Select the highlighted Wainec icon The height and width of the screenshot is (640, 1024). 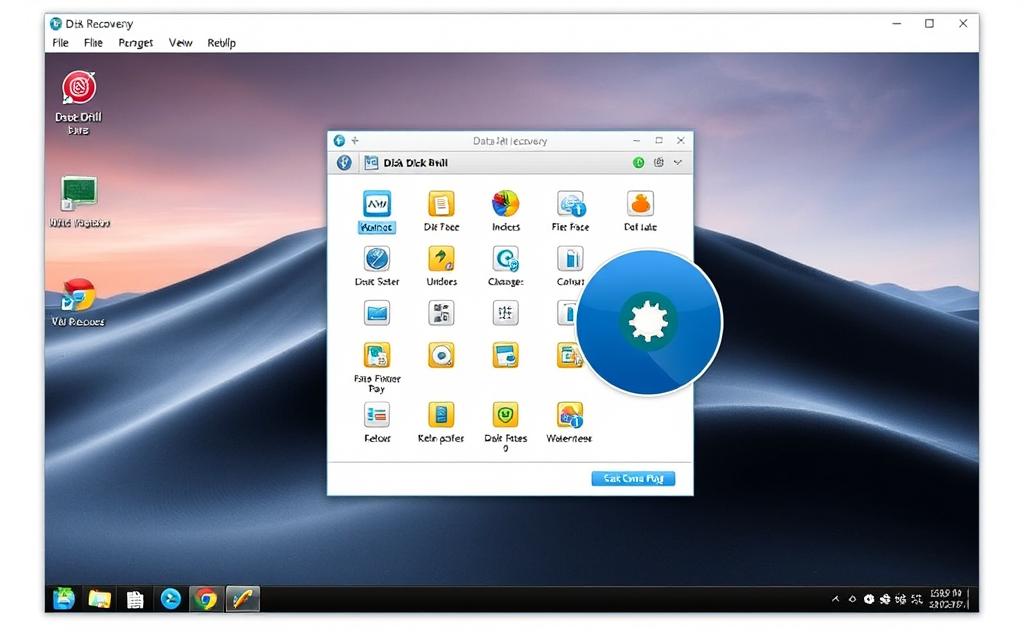377,211
